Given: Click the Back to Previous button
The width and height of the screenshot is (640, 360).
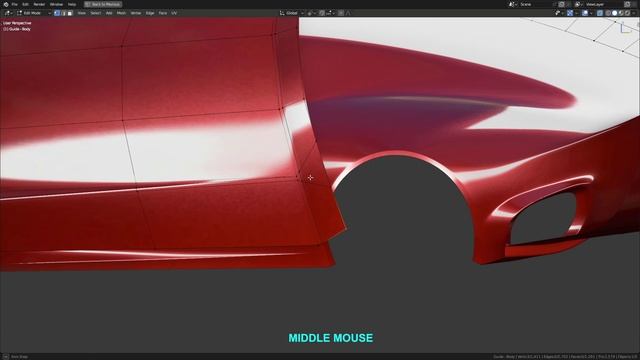Looking at the screenshot, I should 103,4.
